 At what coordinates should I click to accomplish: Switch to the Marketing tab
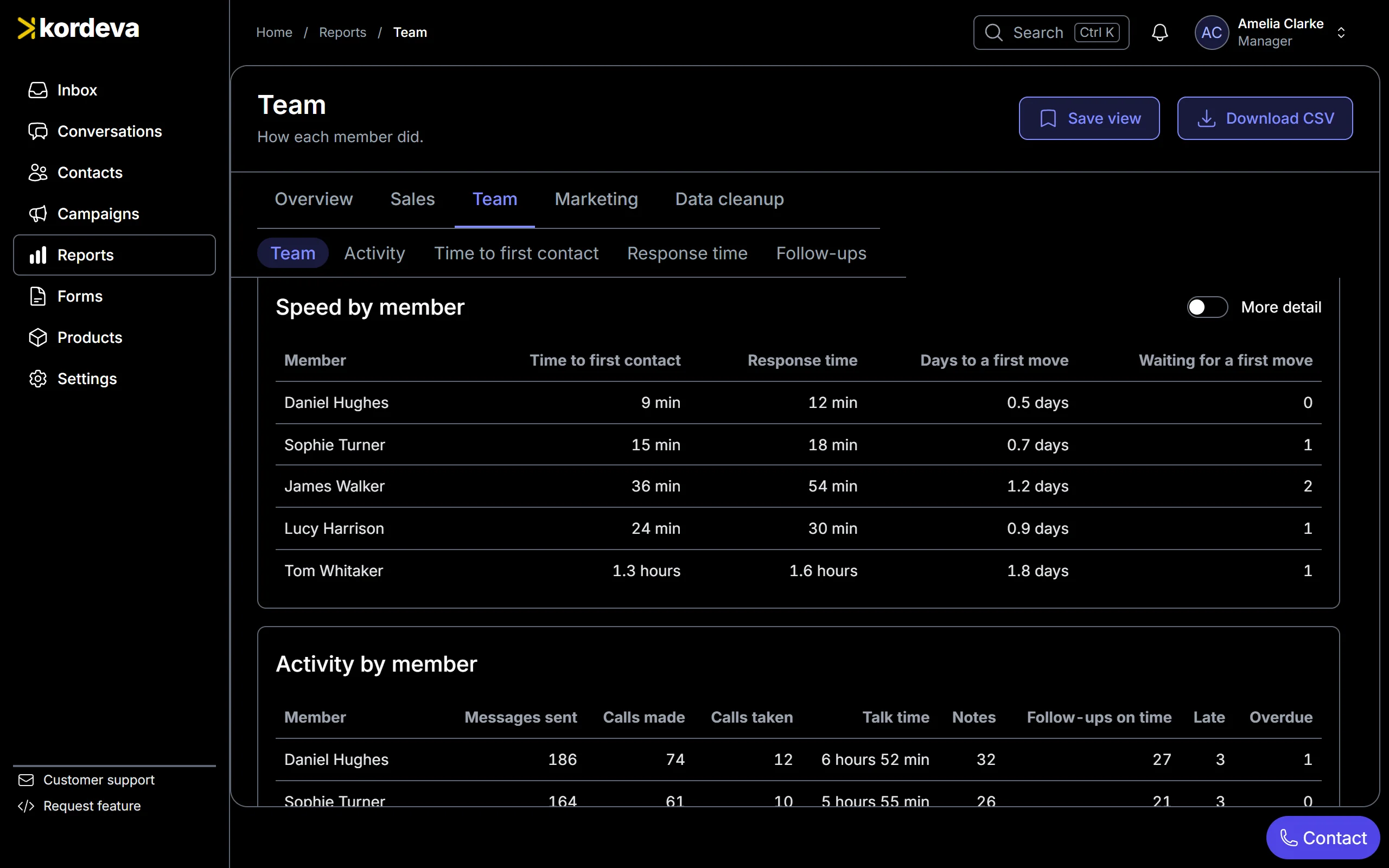596,199
